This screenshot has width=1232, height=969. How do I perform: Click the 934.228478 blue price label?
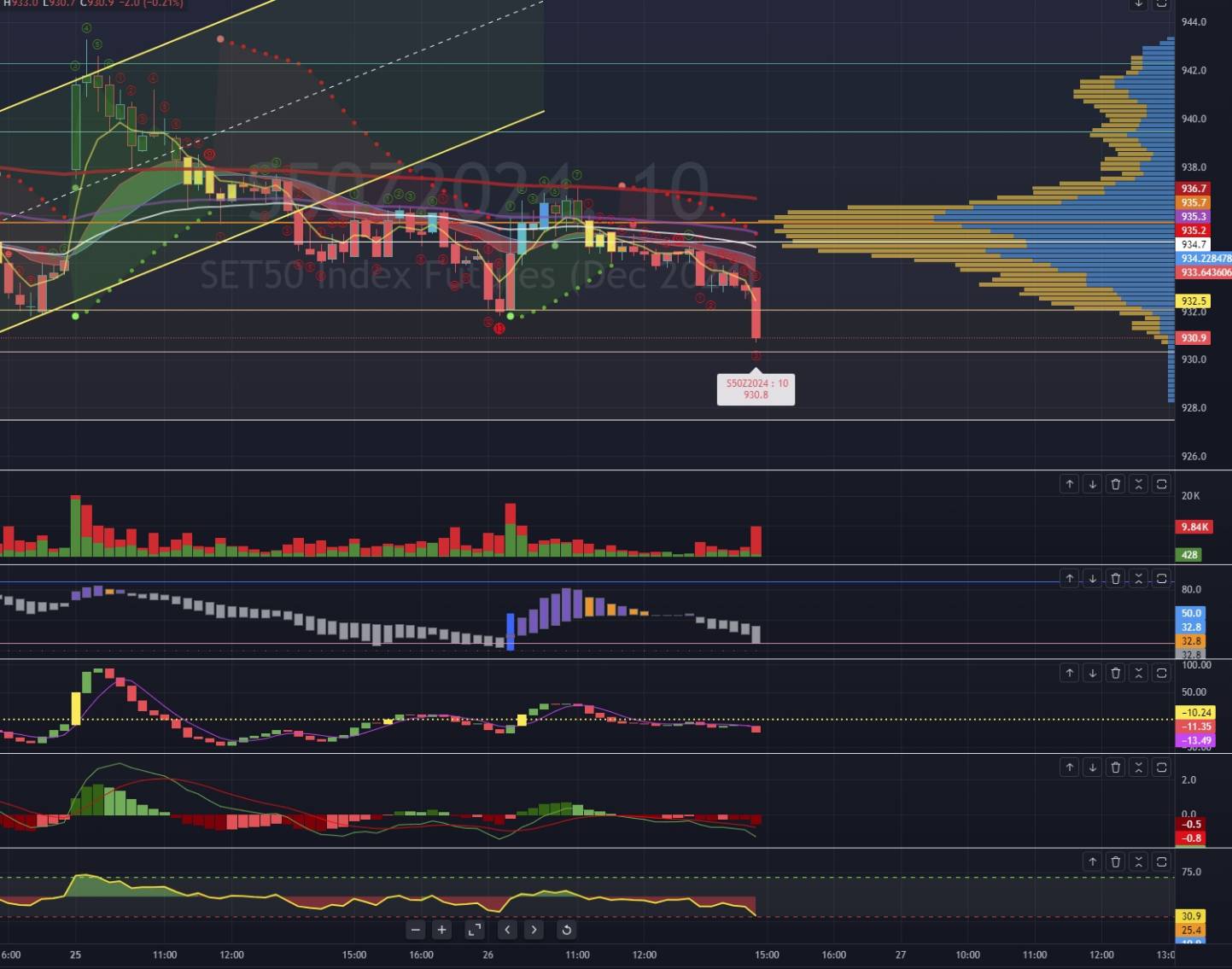1205,259
